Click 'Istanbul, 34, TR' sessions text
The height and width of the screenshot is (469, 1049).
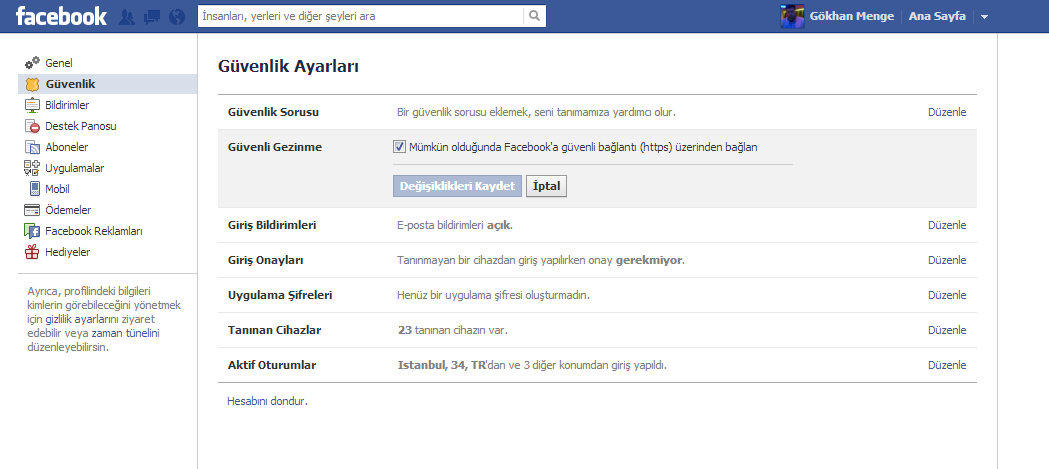(x=442, y=365)
